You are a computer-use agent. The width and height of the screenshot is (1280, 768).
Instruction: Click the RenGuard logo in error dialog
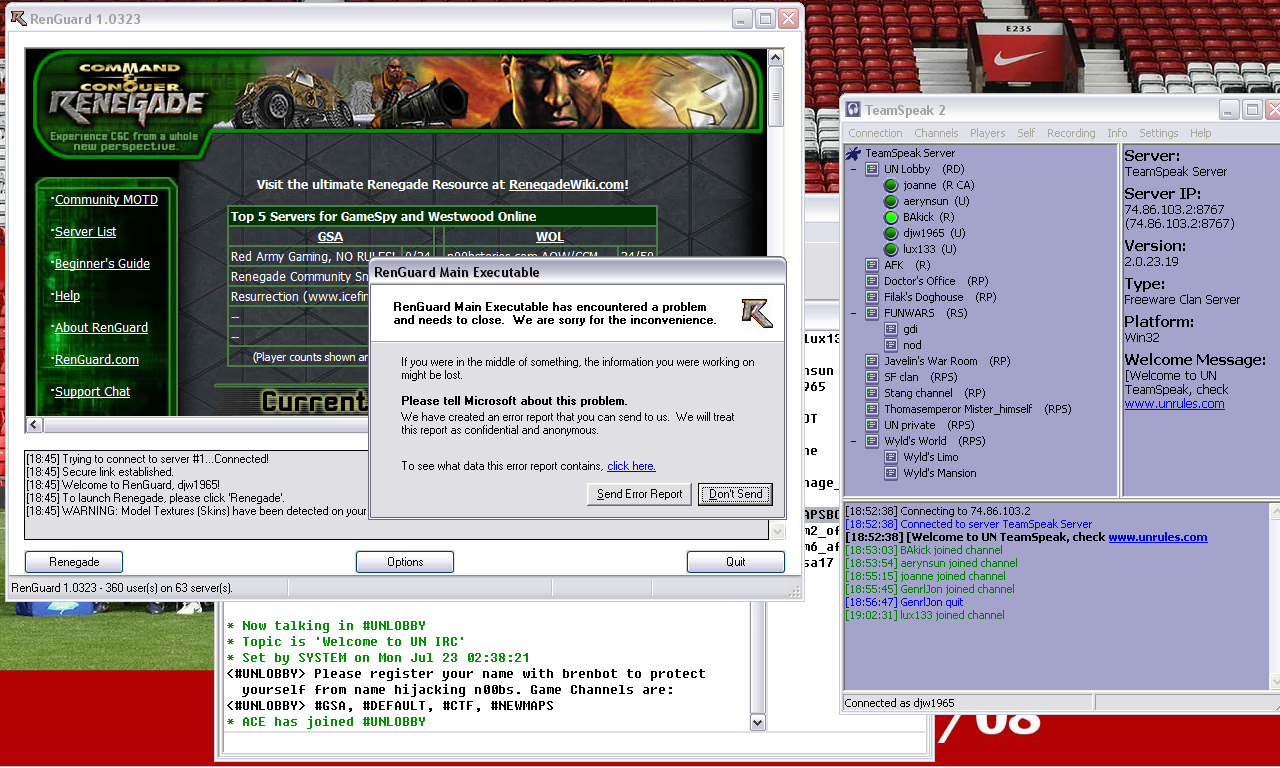pyautogui.click(x=756, y=312)
